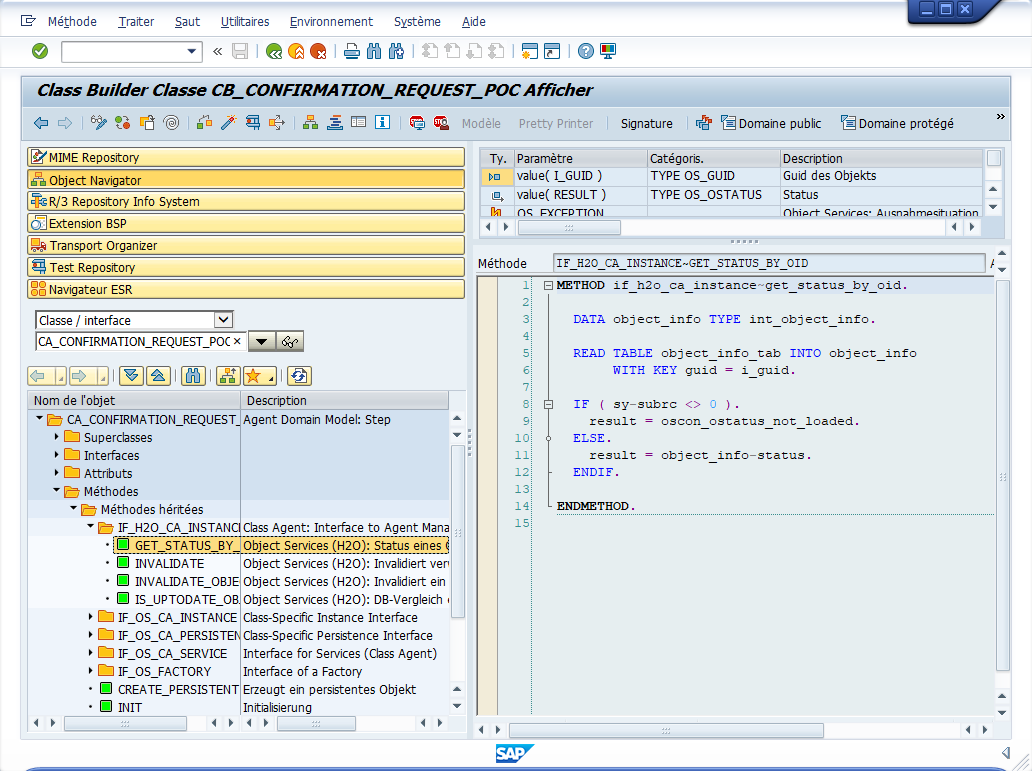Open the Classe / interface type dropdown
Screen dimensions: 1032x771
point(224,320)
